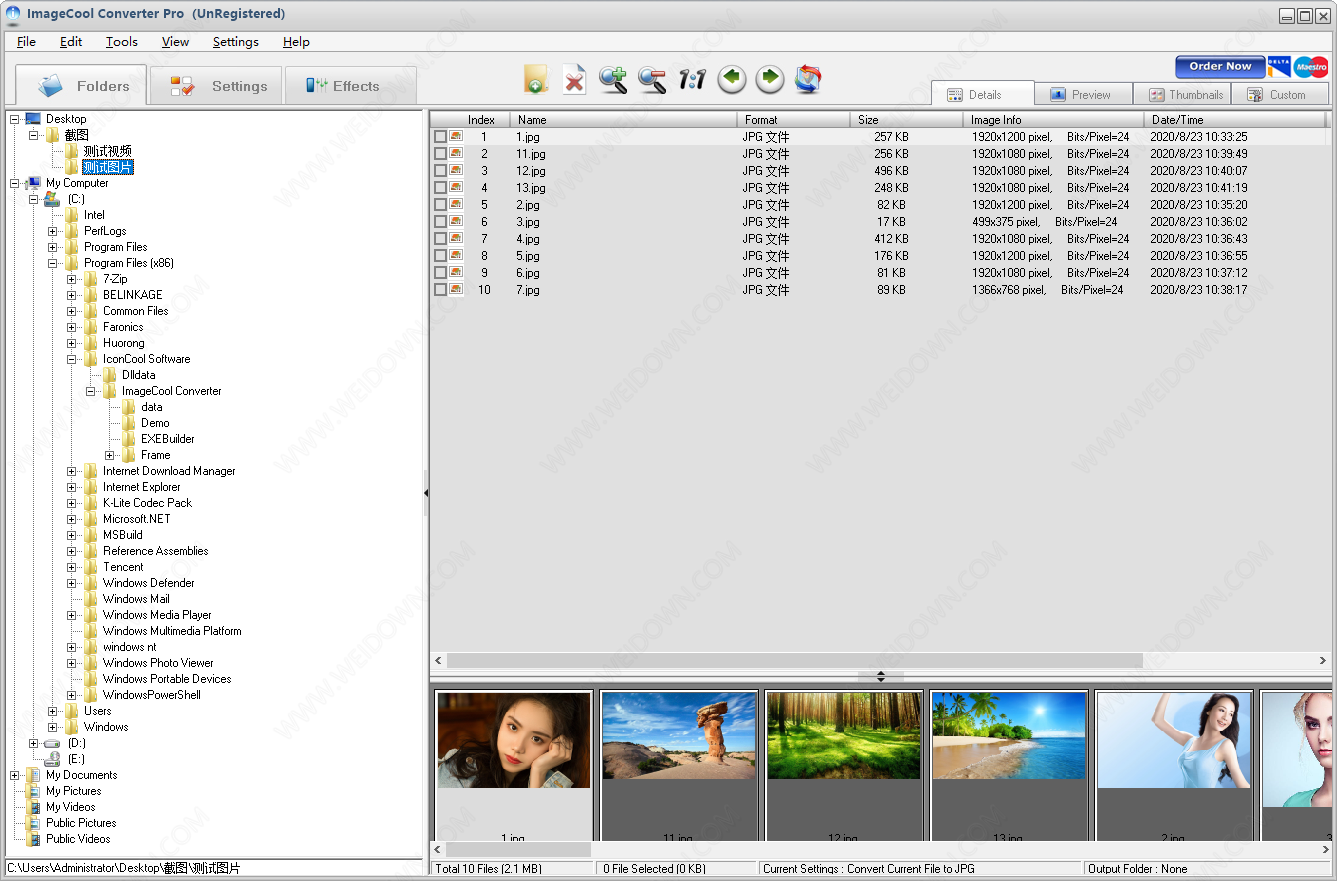Expand the PerfLogs folder node

53,231
